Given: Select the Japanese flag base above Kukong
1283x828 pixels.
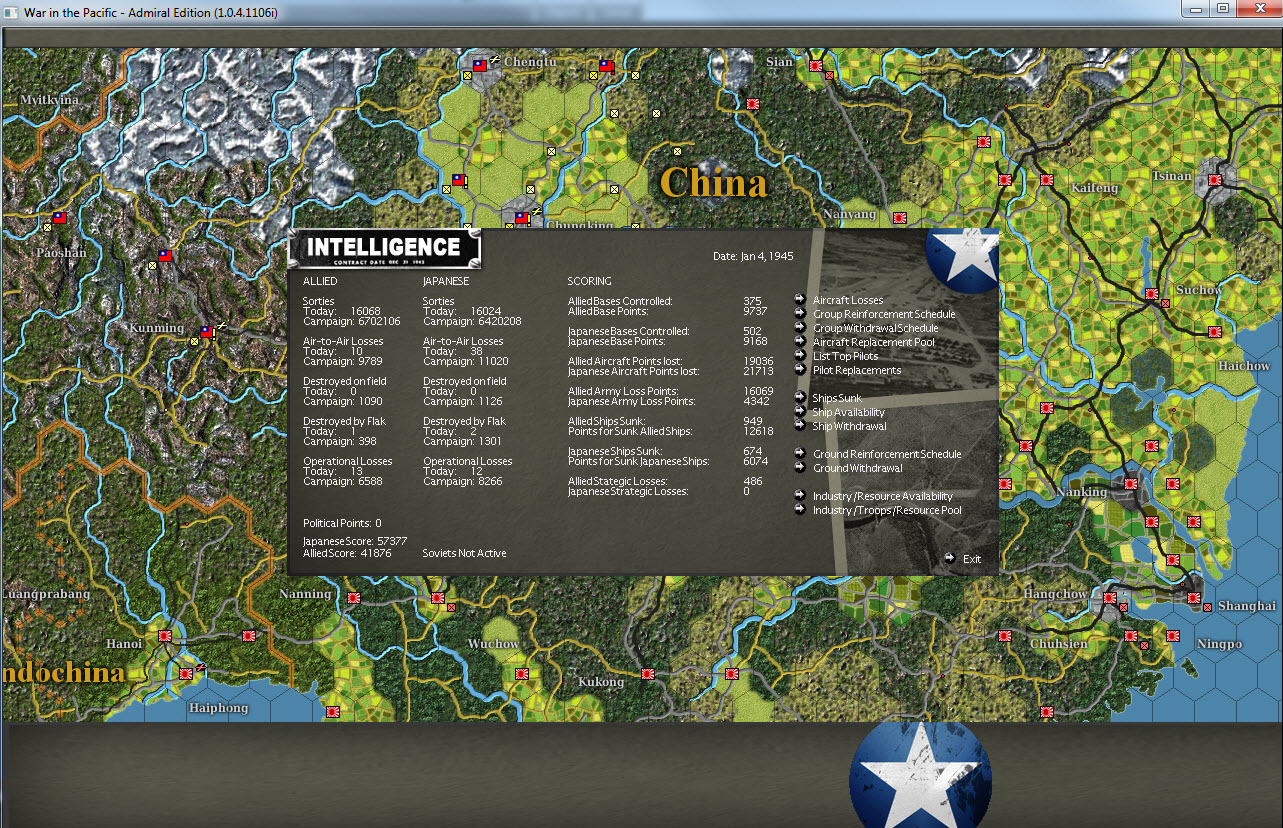Looking at the screenshot, I should coord(647,673).
